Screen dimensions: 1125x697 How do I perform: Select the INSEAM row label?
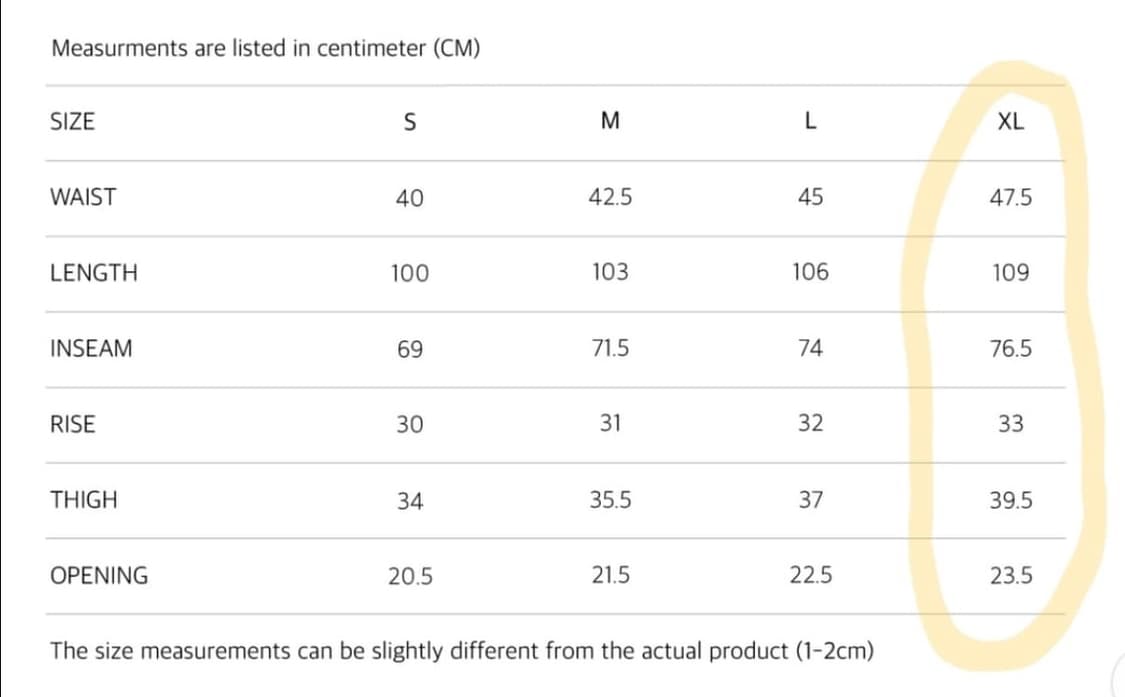pyautogui.click(x=91, y=349)
